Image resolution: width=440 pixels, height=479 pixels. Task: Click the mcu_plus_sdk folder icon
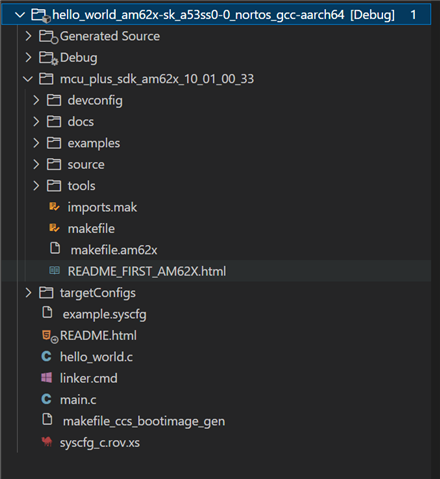(x=46, y=79)
